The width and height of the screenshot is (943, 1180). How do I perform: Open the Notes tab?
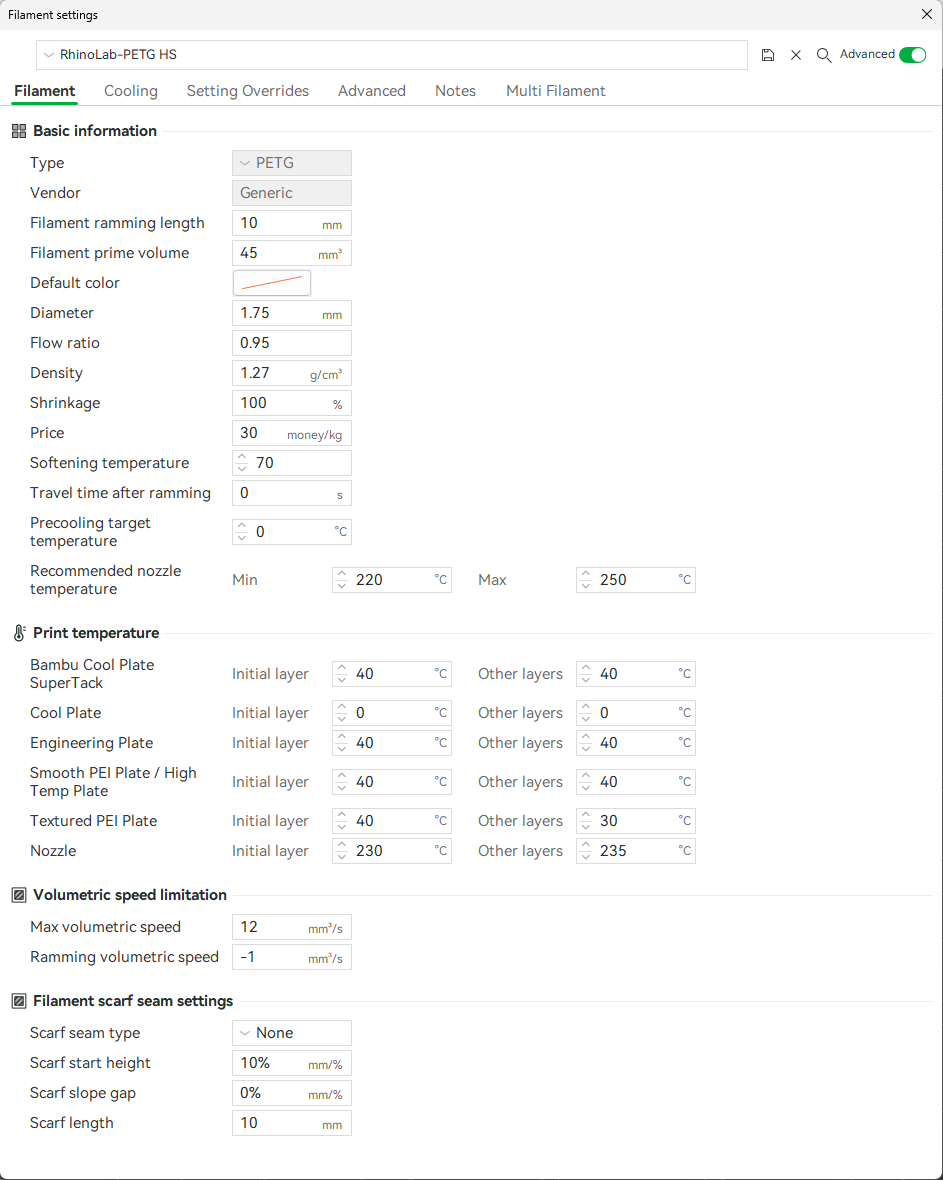(x=455, y=91)
